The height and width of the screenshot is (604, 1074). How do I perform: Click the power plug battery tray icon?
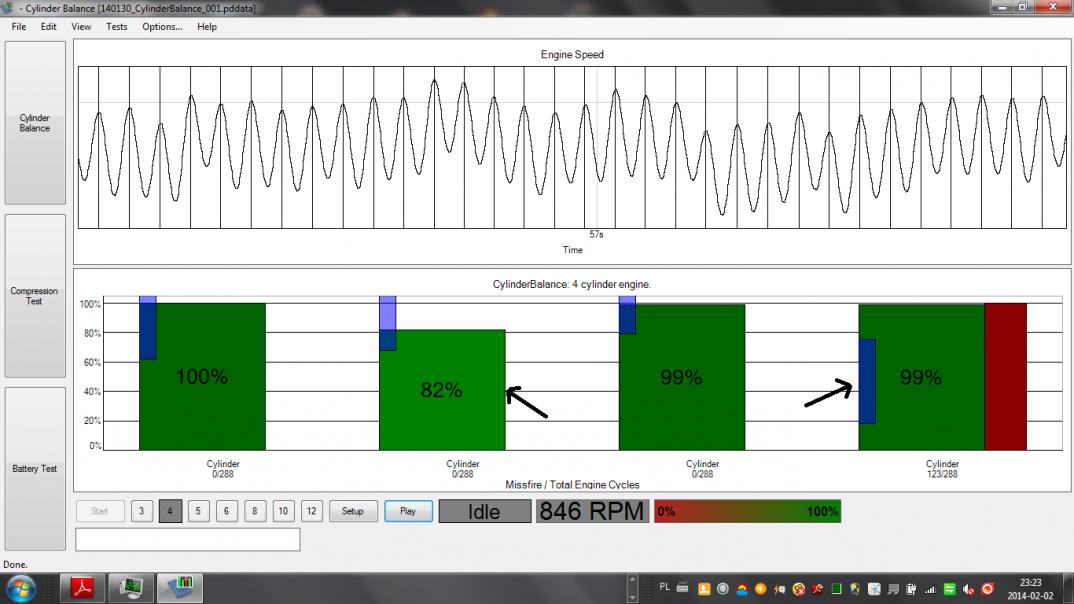912,589
